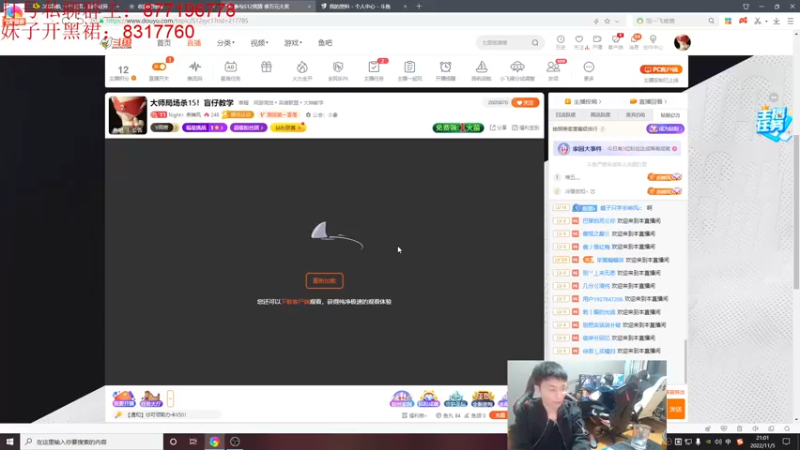
Task: Open the waveform icon in streamer toolbar
Action: 195,67
